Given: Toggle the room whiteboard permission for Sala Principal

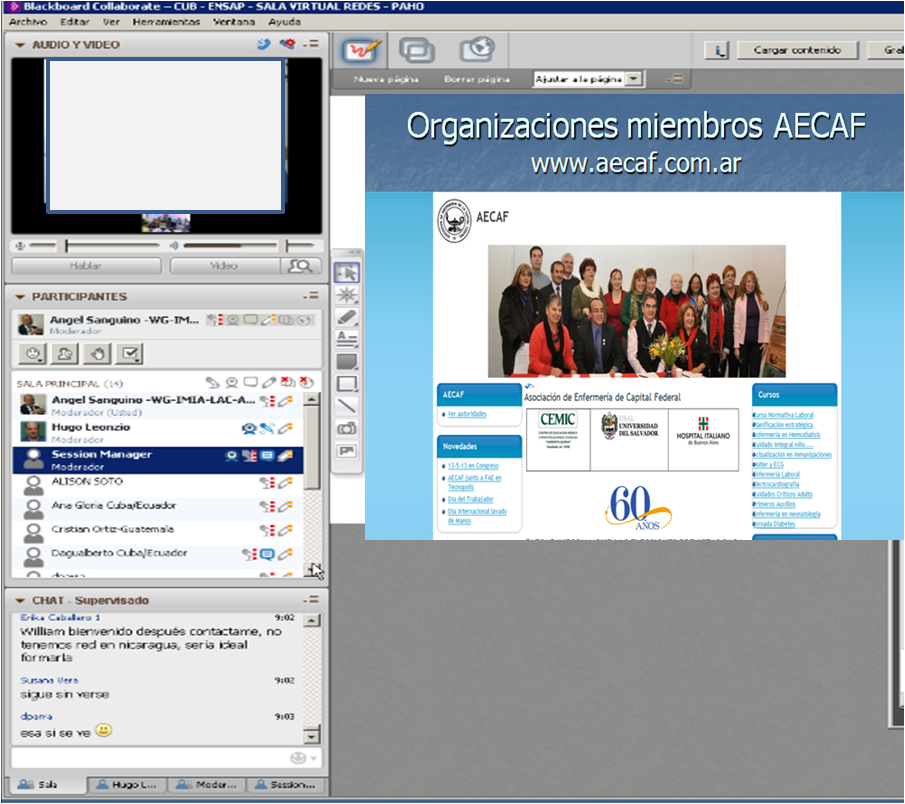Looking at the screenshot, I should click(269, 383).
